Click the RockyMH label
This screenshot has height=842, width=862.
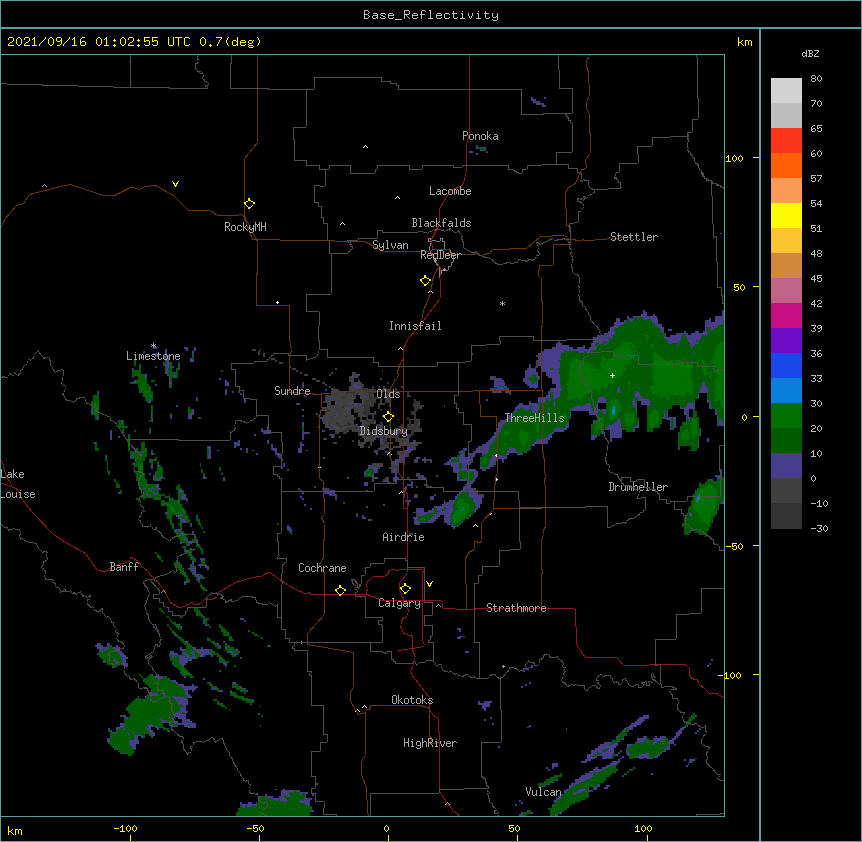pos(245,227)
